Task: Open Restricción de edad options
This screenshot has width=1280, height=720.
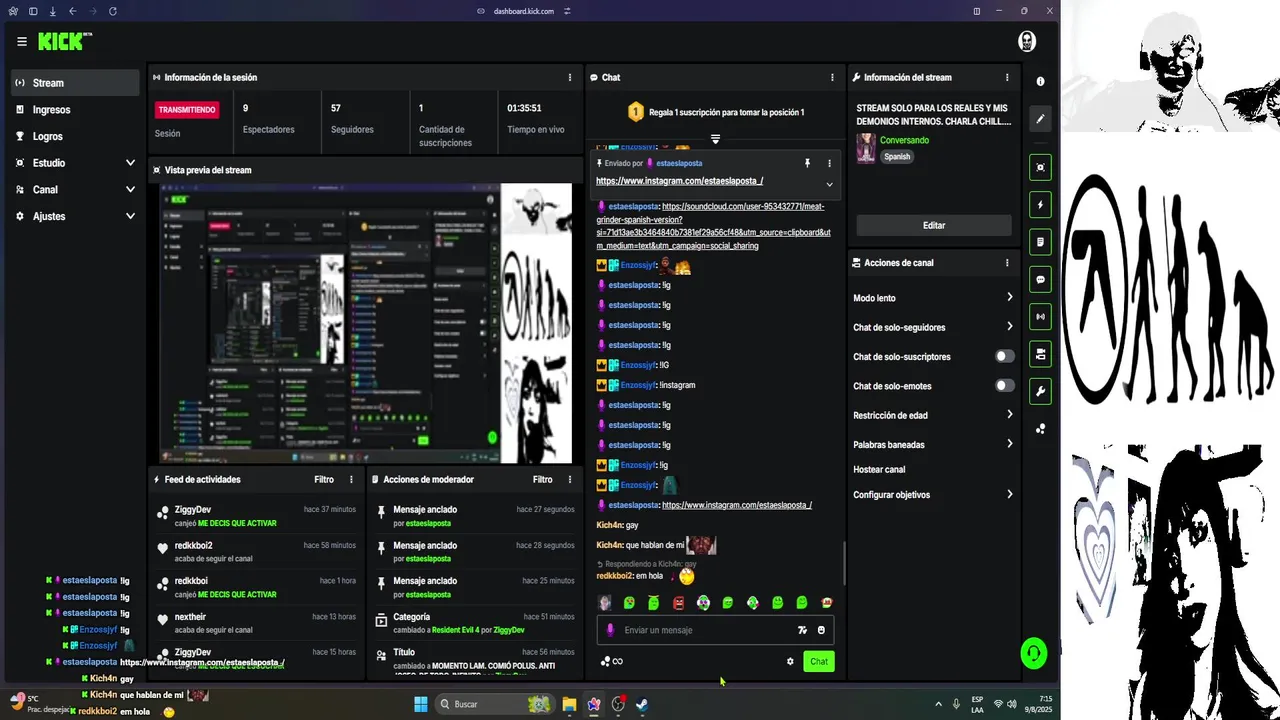Action: click(933, 415)
